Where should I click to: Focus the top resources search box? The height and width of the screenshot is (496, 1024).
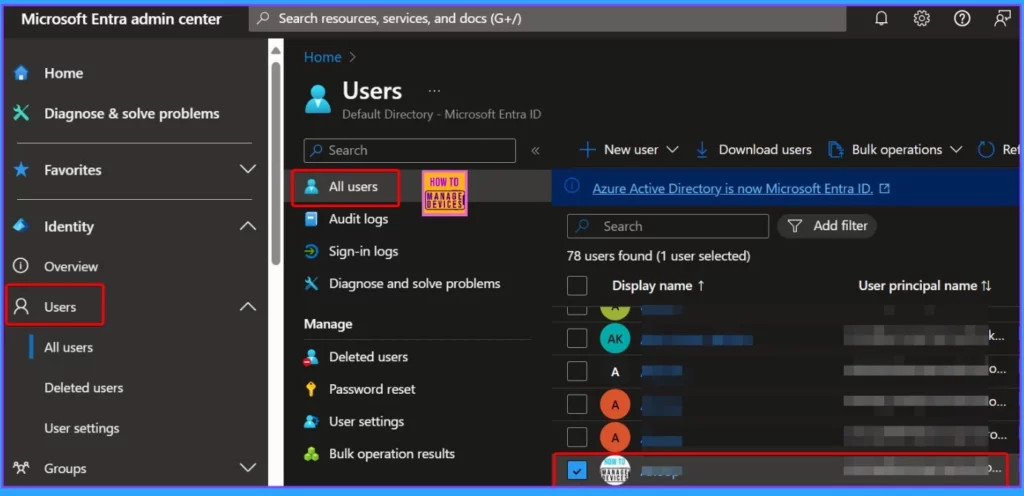click(x=547, y=19)
